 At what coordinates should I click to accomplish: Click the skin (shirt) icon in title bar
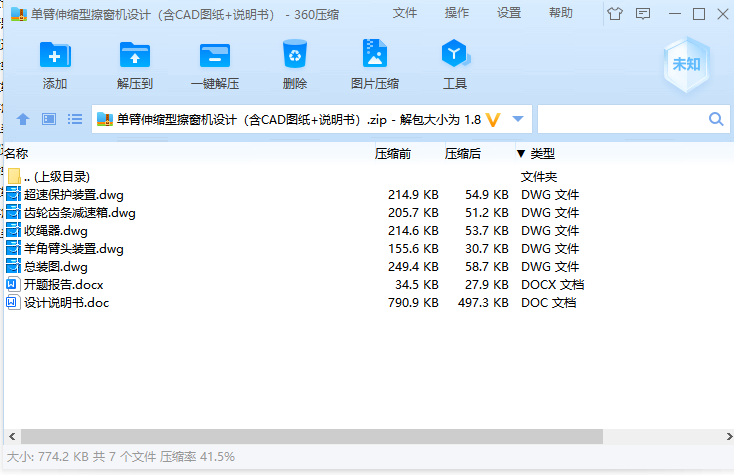(x=615, y=14)
